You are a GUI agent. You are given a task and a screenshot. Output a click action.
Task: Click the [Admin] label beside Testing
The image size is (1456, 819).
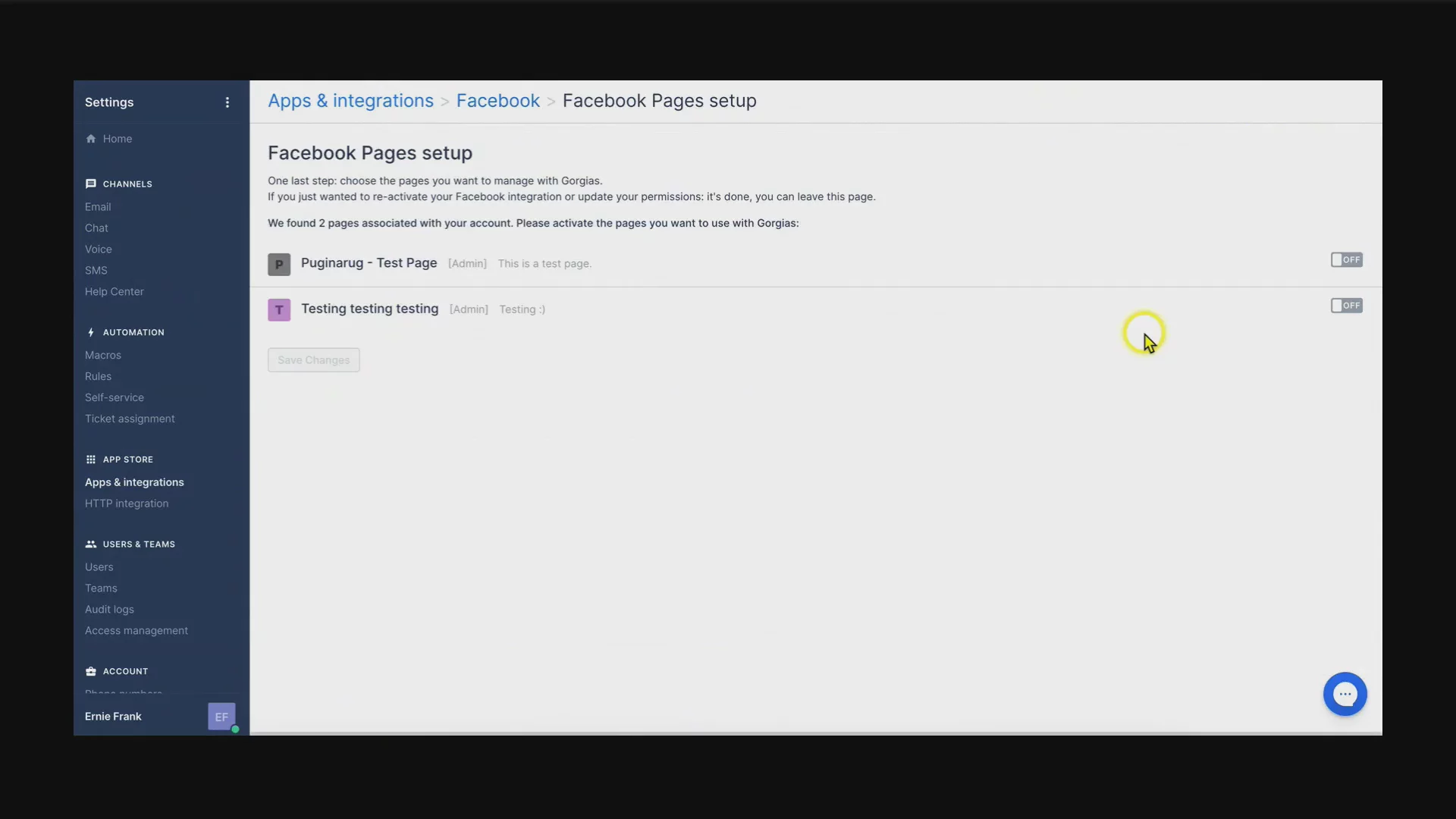coord(469,309)
